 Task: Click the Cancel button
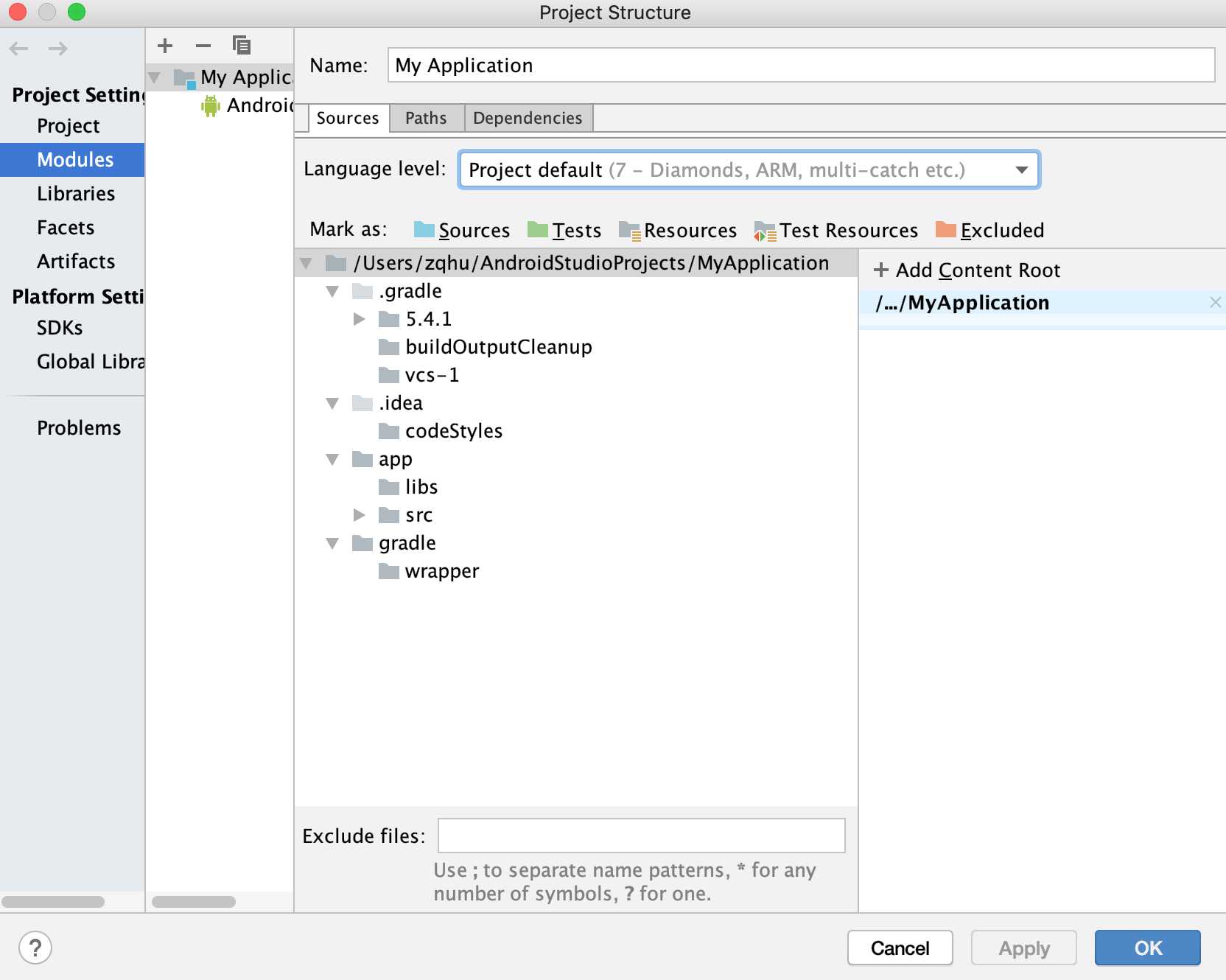[x=900, y=948]
